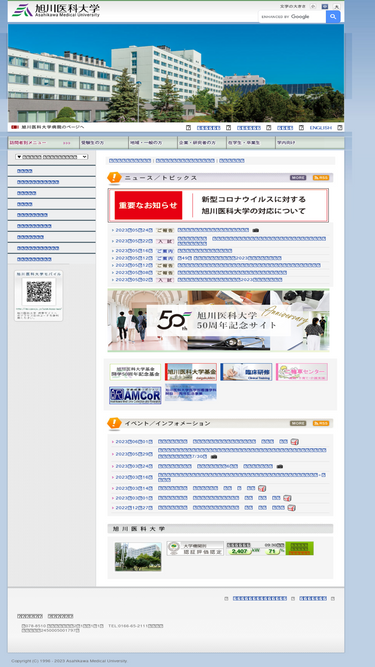Click in the Google search input field
Image resolution: width=375 pixels, height=667 pixels.
[x=292, y=17]
